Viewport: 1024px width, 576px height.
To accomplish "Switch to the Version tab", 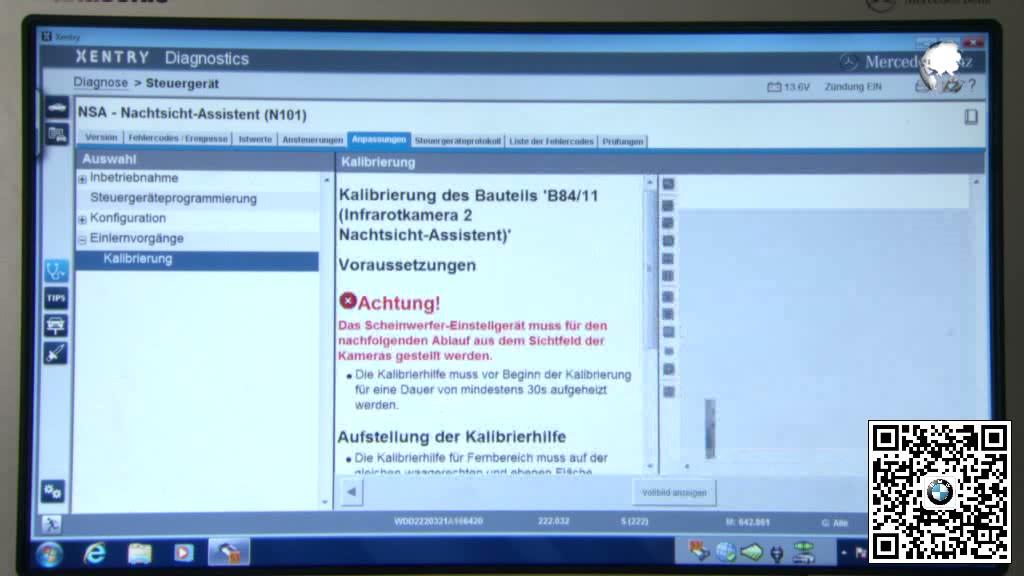I will click(101, 137).
